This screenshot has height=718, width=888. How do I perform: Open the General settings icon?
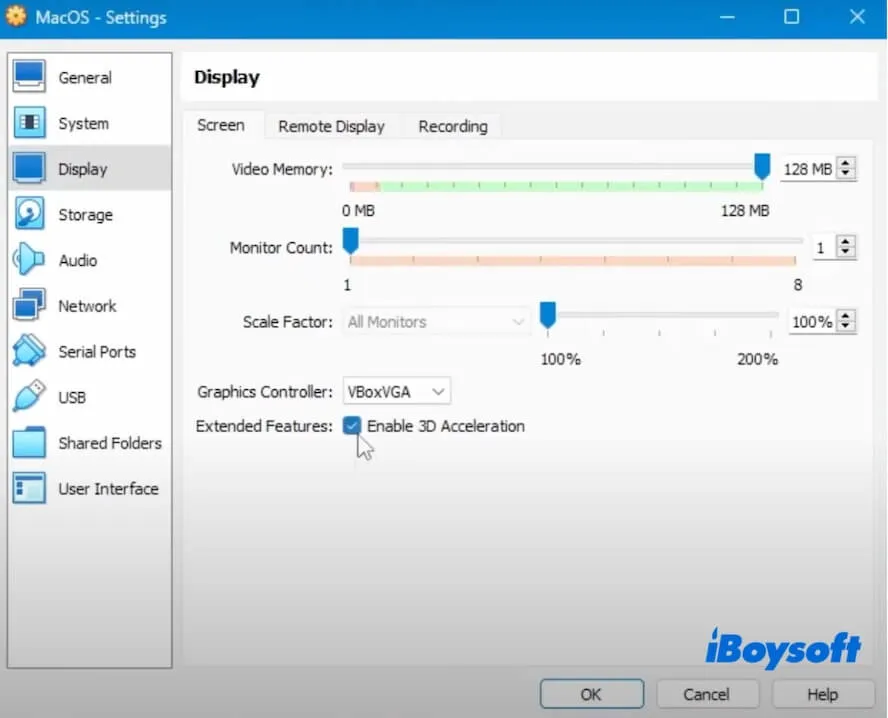tap(30, 77)
